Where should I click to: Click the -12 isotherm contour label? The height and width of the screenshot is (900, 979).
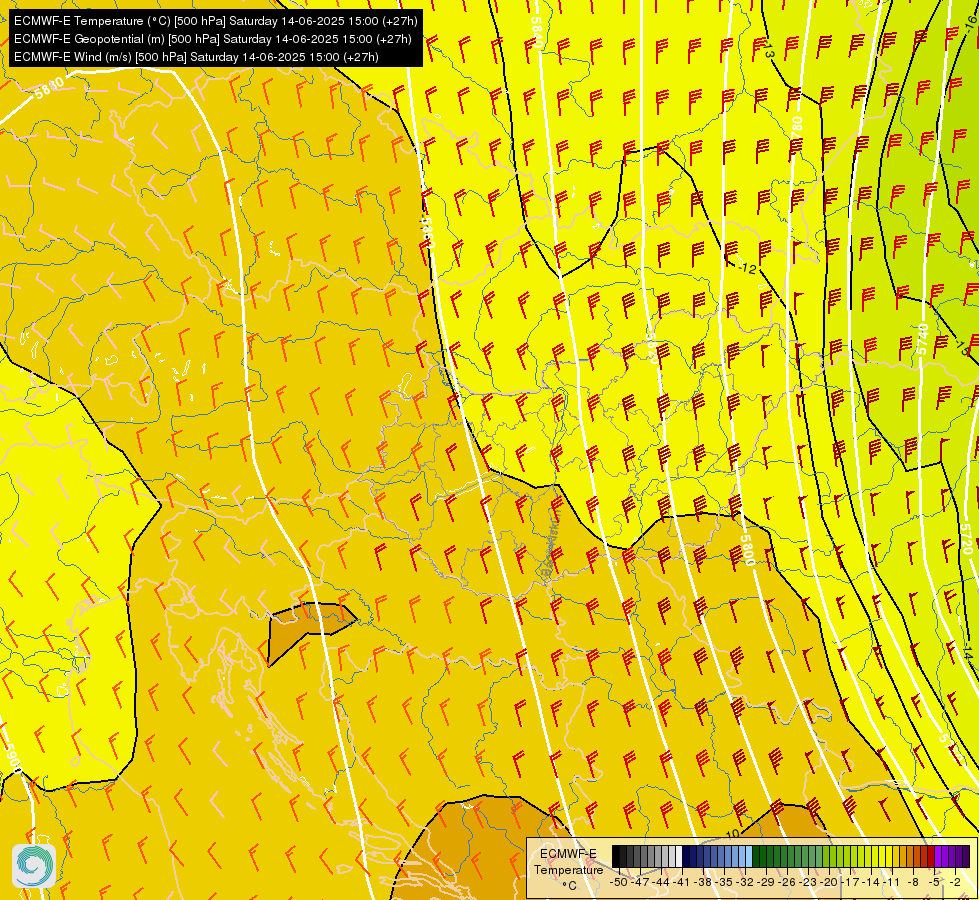click(x=747, y=269)
